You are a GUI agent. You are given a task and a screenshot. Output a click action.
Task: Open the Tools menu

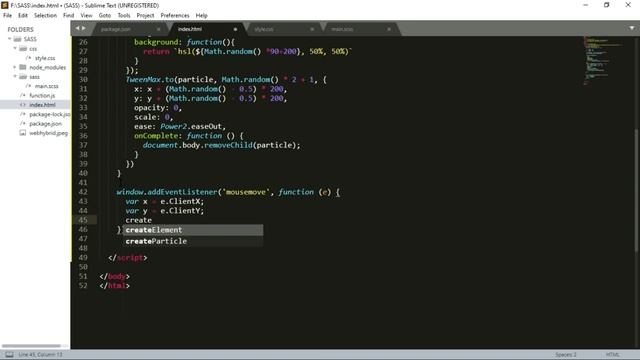coord(124,16)
